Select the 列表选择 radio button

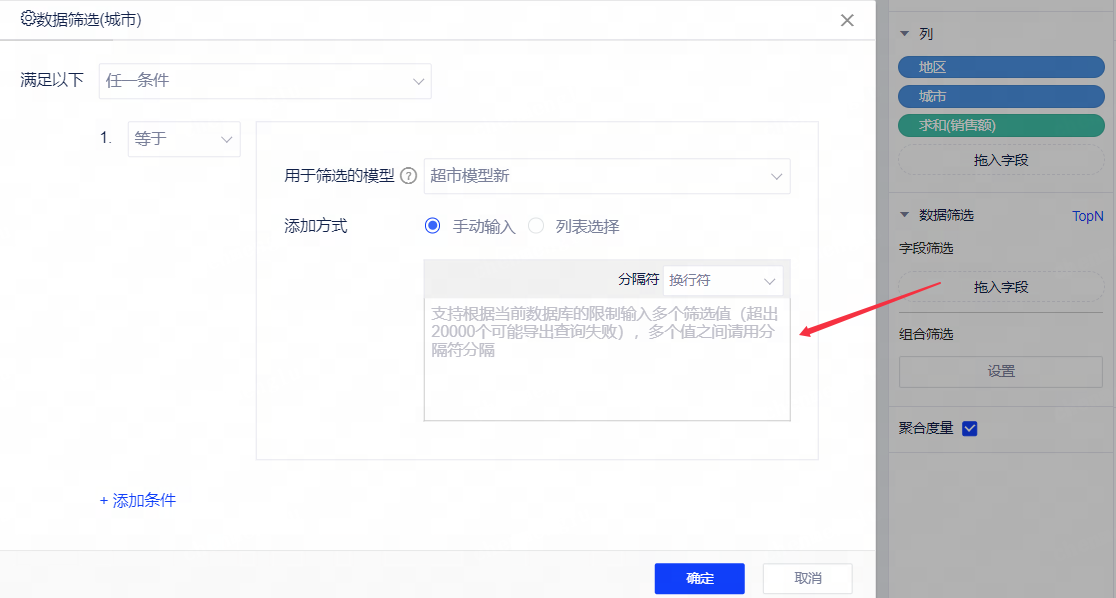point(536,226)
